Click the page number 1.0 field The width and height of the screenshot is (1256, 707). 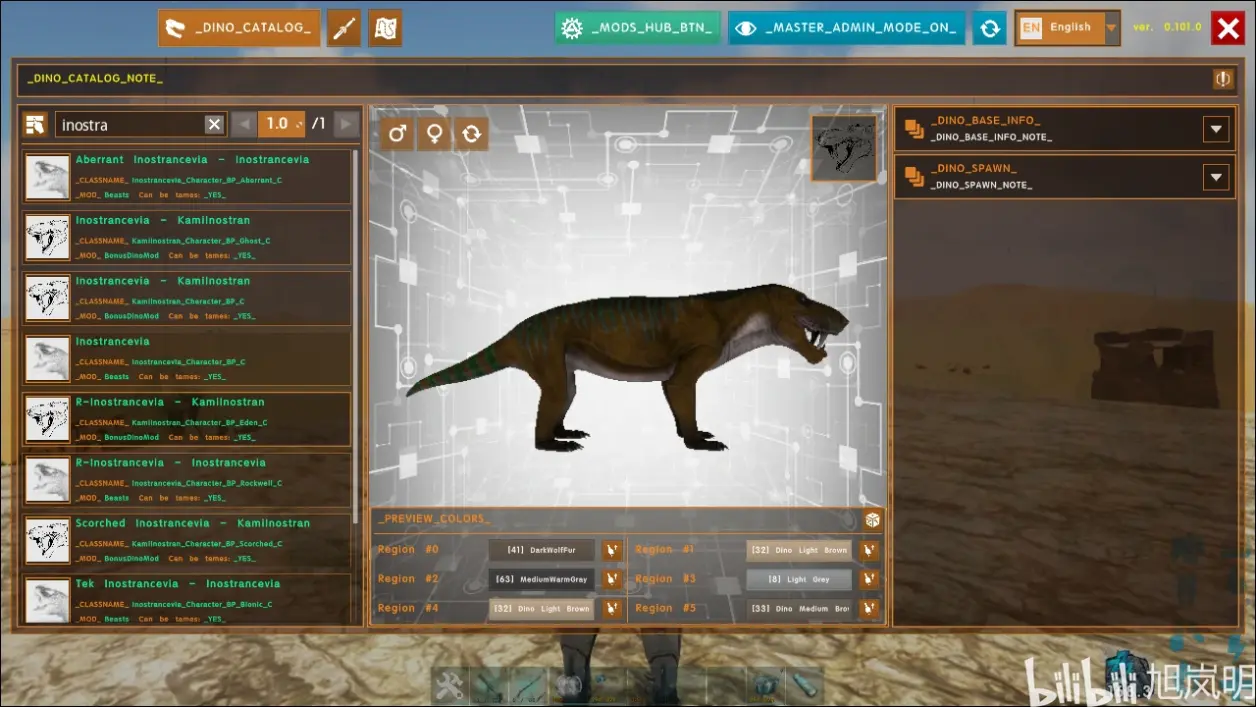[x=281, y=124]
